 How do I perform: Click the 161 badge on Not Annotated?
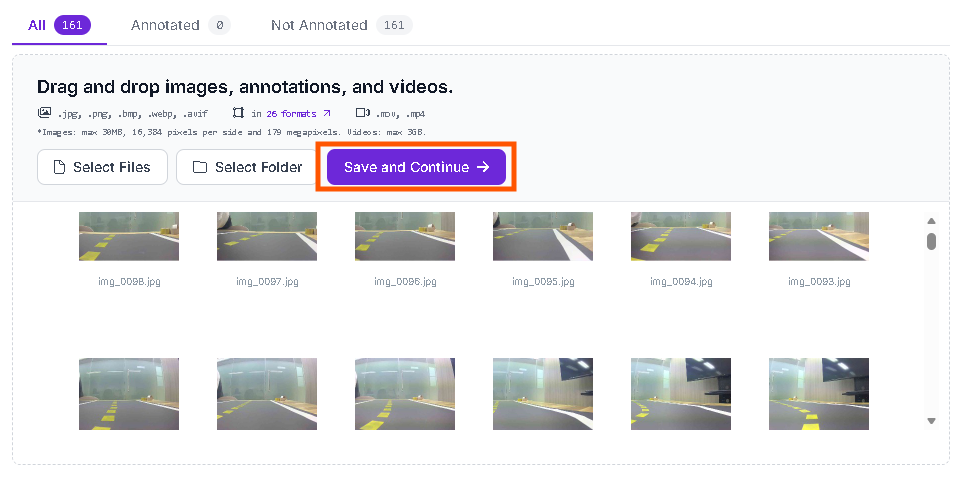pos(394,25)
